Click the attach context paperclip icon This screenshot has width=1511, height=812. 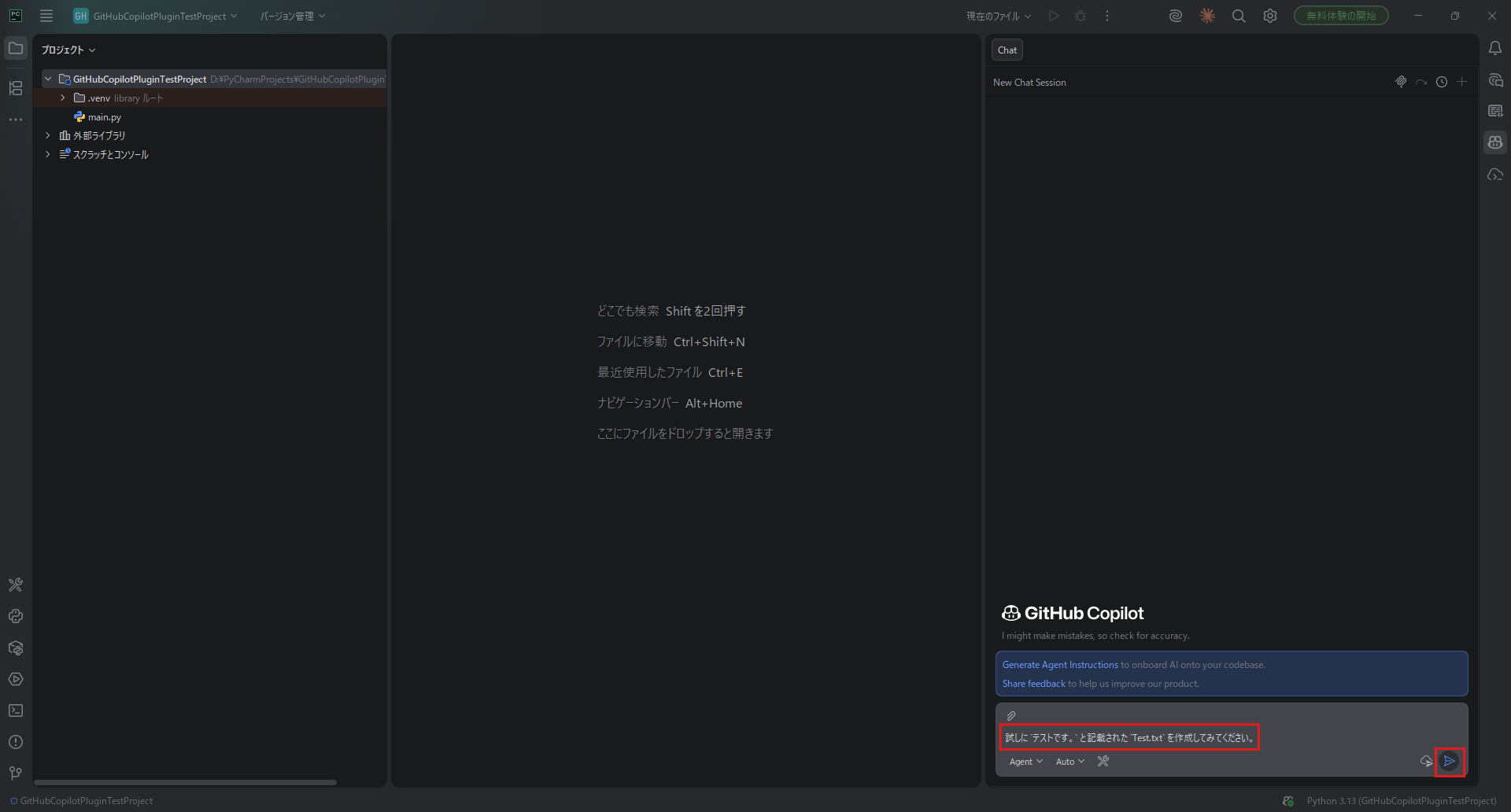1011,716
